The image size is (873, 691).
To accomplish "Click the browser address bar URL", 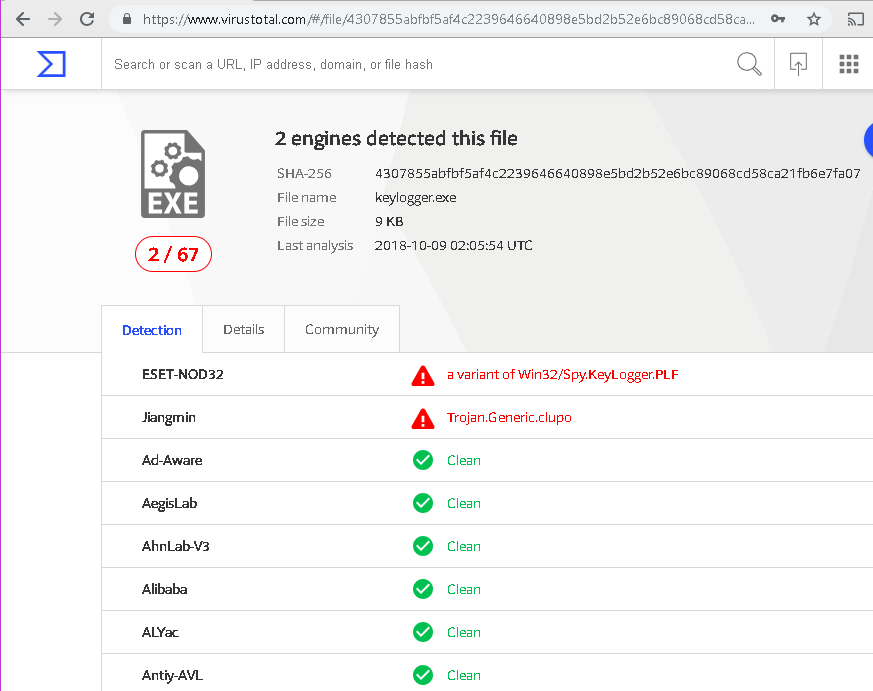I will pos(450,19).
